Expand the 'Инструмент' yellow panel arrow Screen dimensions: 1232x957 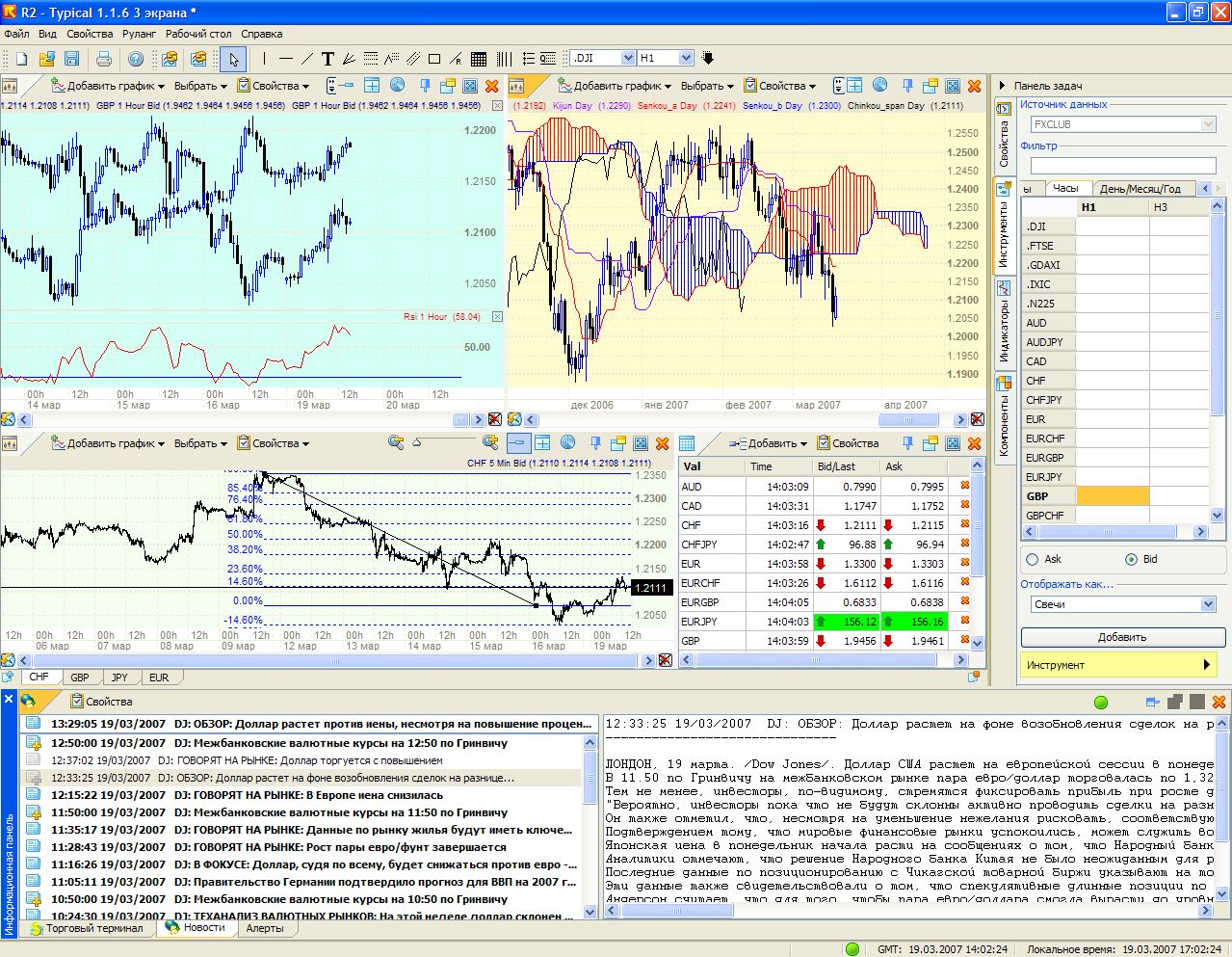click(1206, 665)
